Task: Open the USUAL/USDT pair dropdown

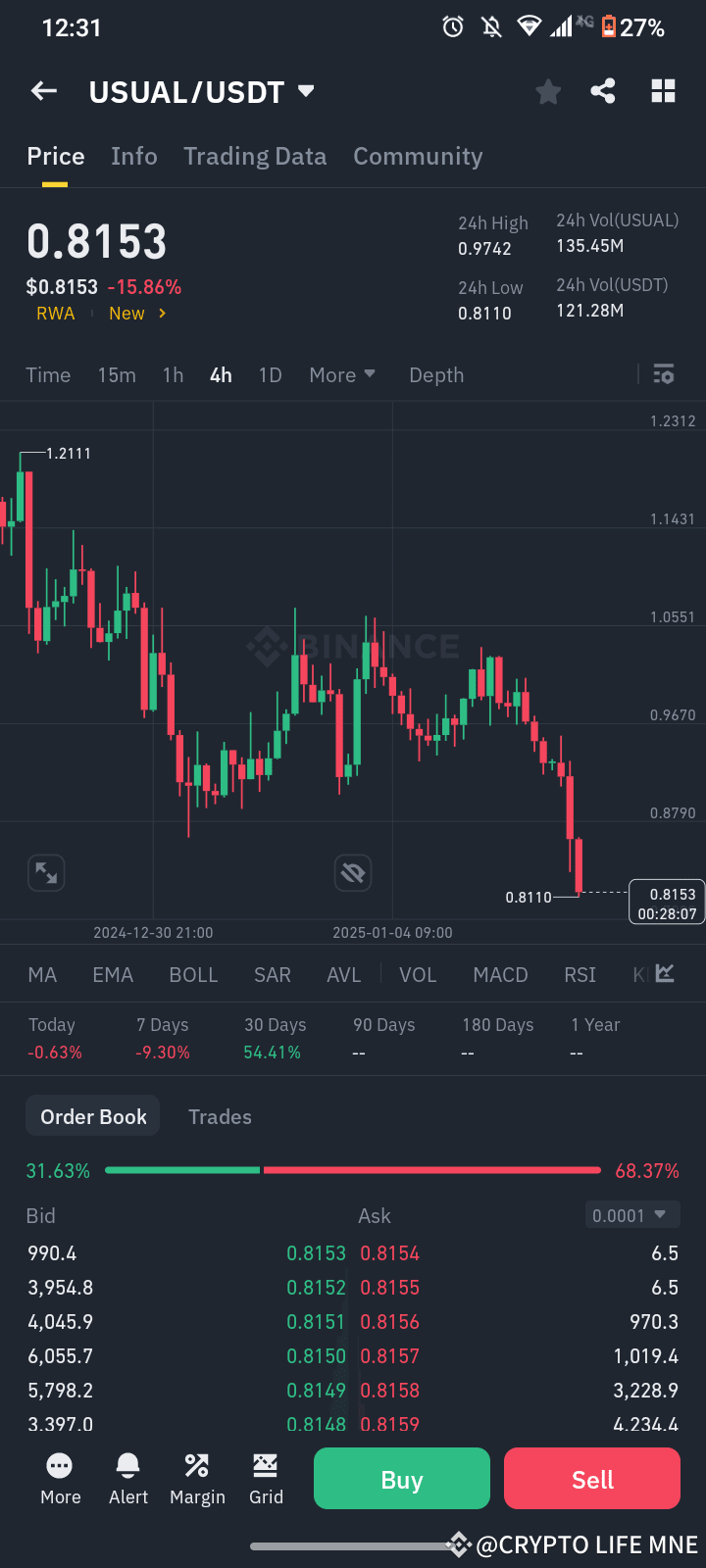Action: tap(202, 90)
